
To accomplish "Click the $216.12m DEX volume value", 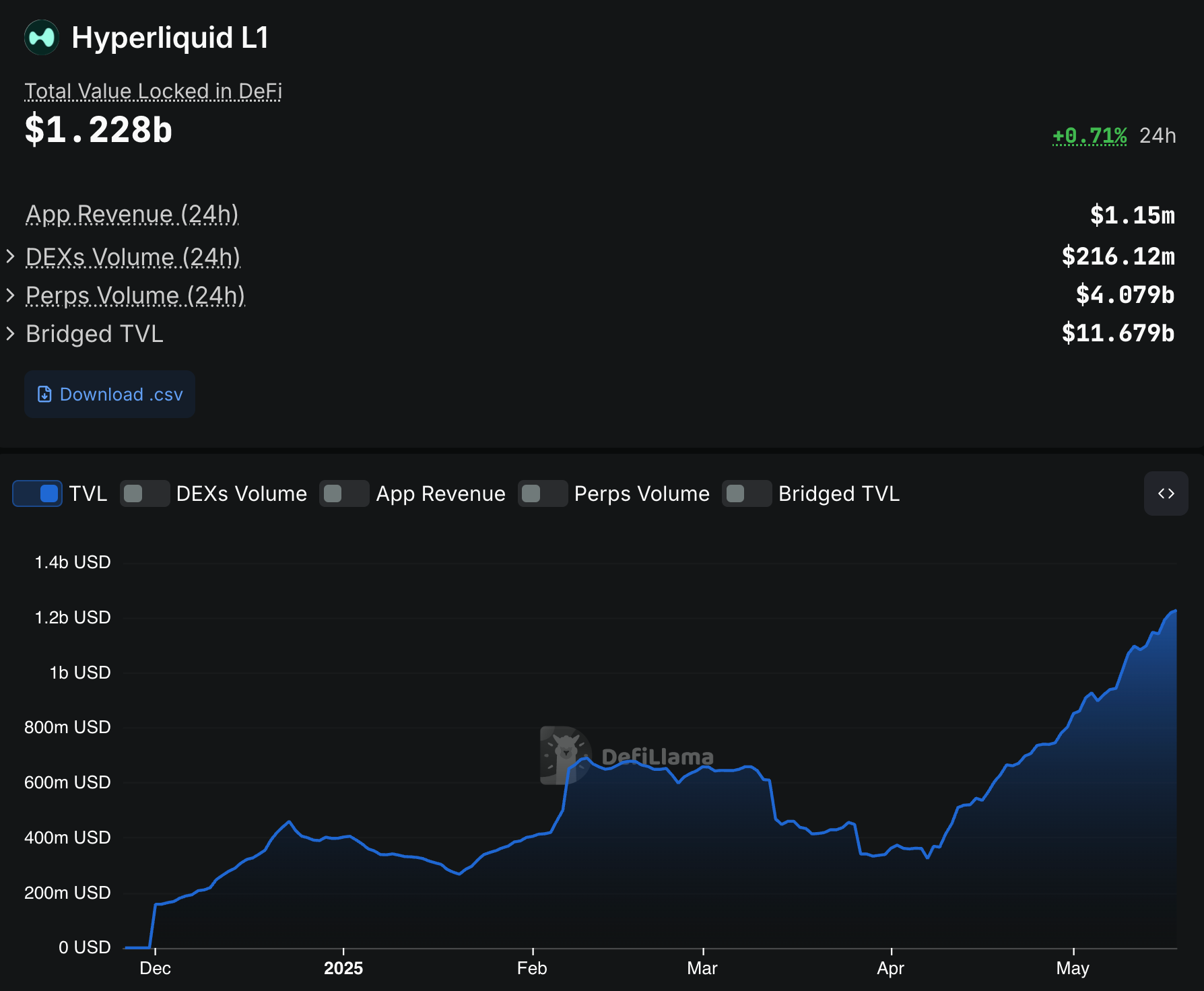I will [1118, 257].
